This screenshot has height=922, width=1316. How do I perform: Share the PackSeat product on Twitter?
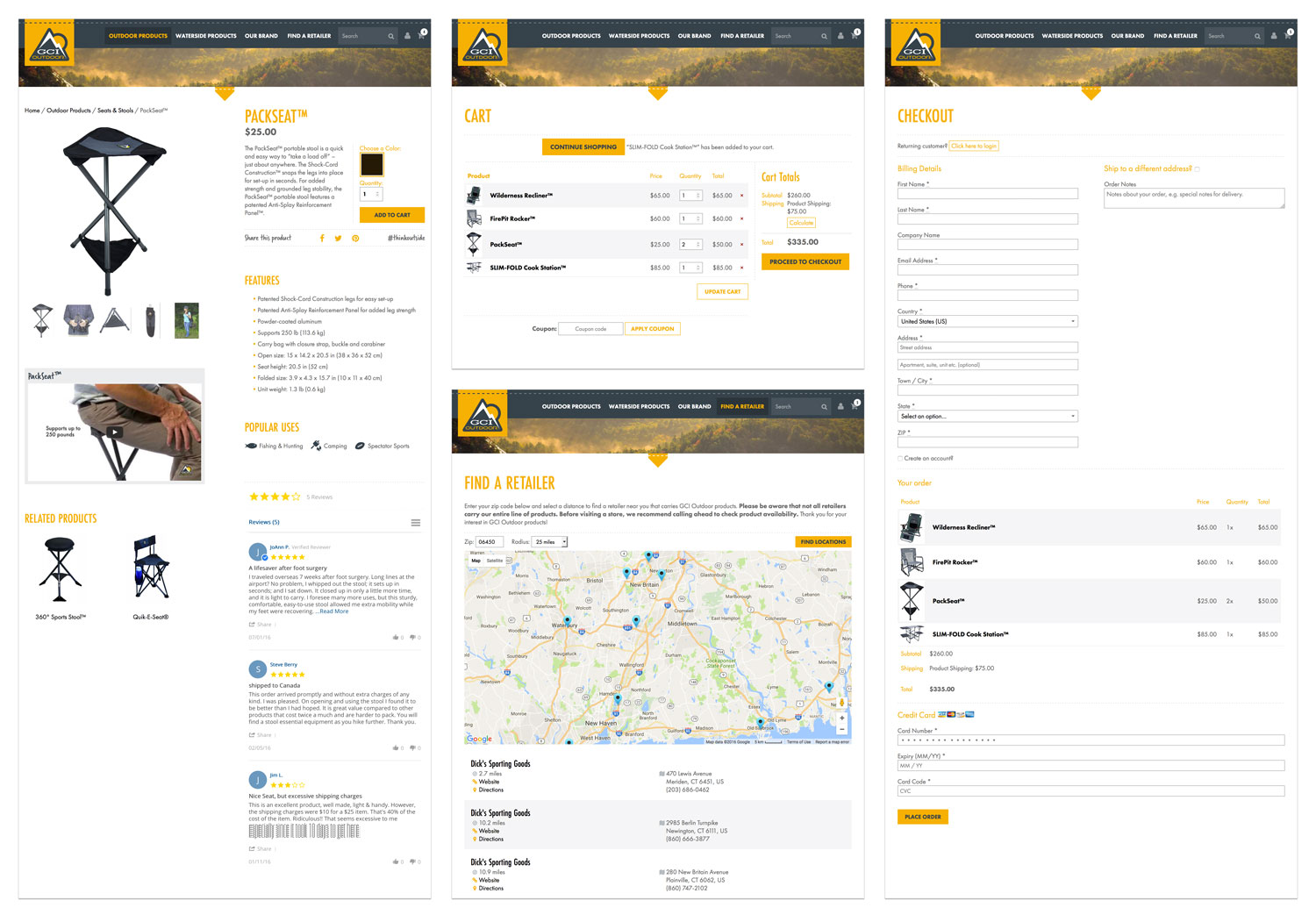338,239
